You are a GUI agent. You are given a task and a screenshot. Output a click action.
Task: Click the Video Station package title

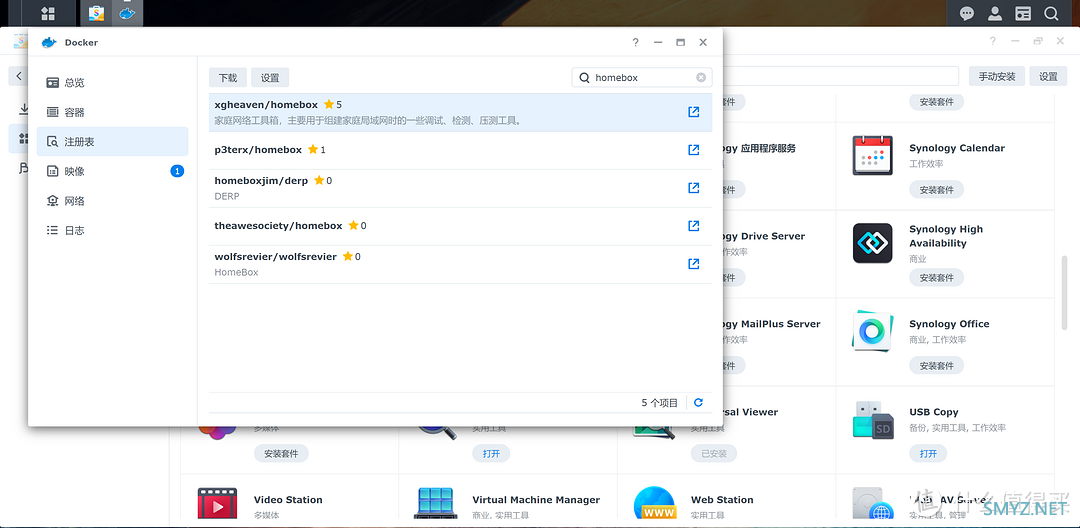288,500
